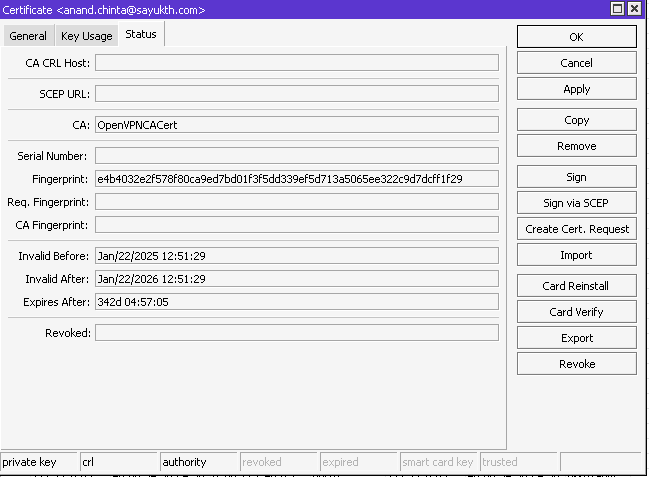
Task: Click the CA field showing OpenVPNCACert
Action: tap(297, 125)
